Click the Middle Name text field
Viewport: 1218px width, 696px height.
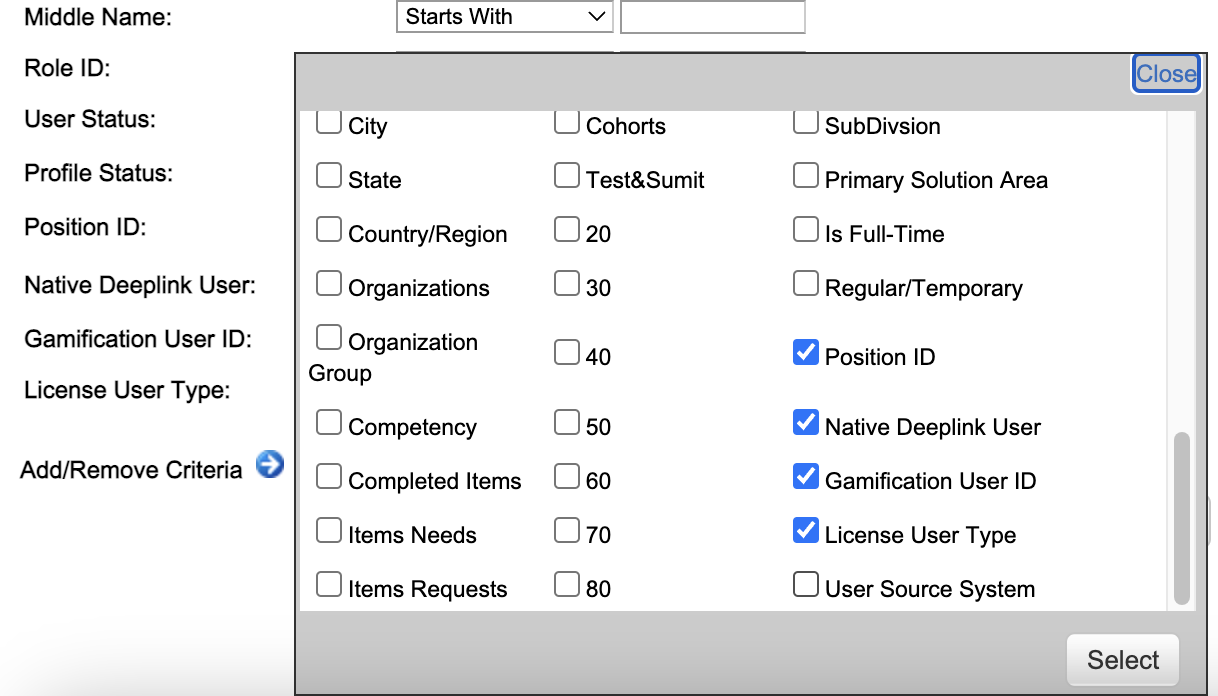point(713,17)
